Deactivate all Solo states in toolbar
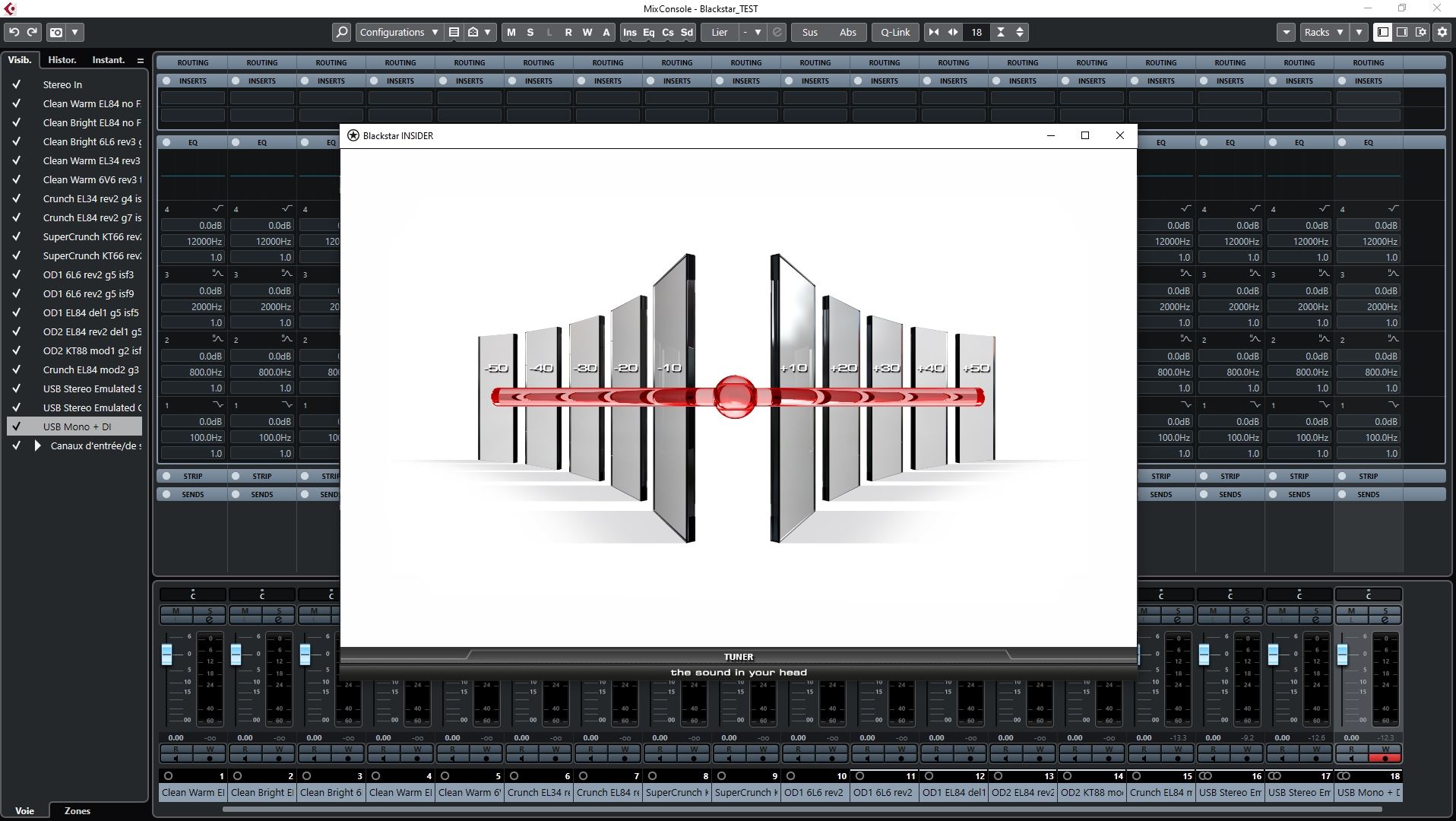This screenshot has width=1456, height=821. pos(530,32)
